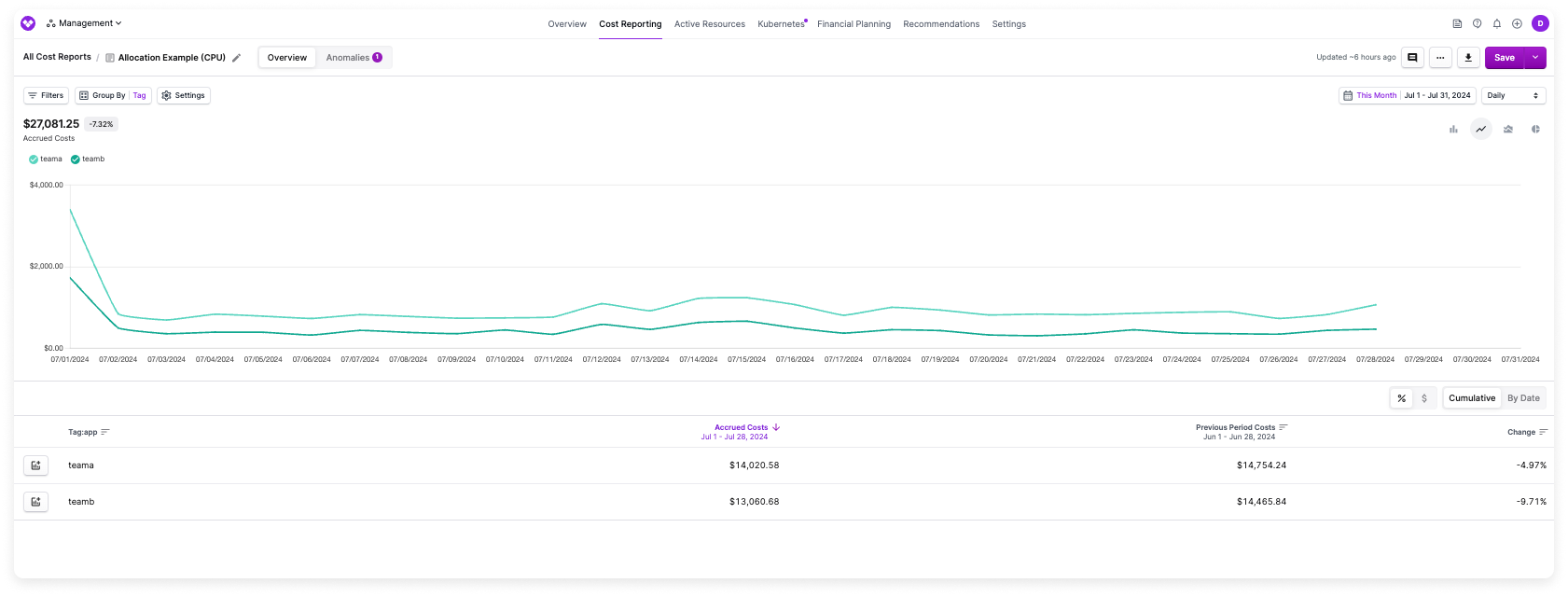Click accrued cost $14,020.58

click(x=754, y=465)
